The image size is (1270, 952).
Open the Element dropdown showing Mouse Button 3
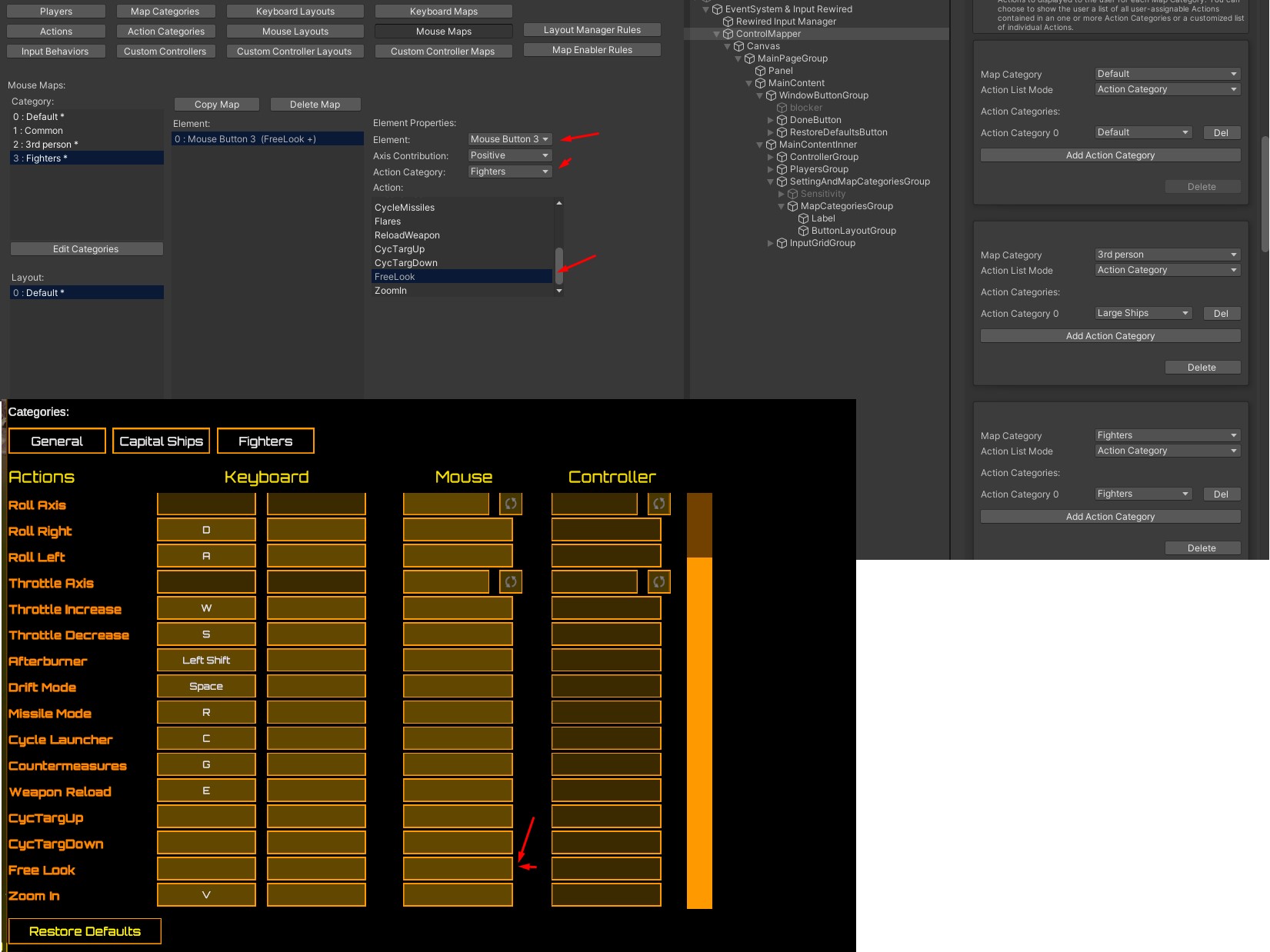[x=509, y=139]
